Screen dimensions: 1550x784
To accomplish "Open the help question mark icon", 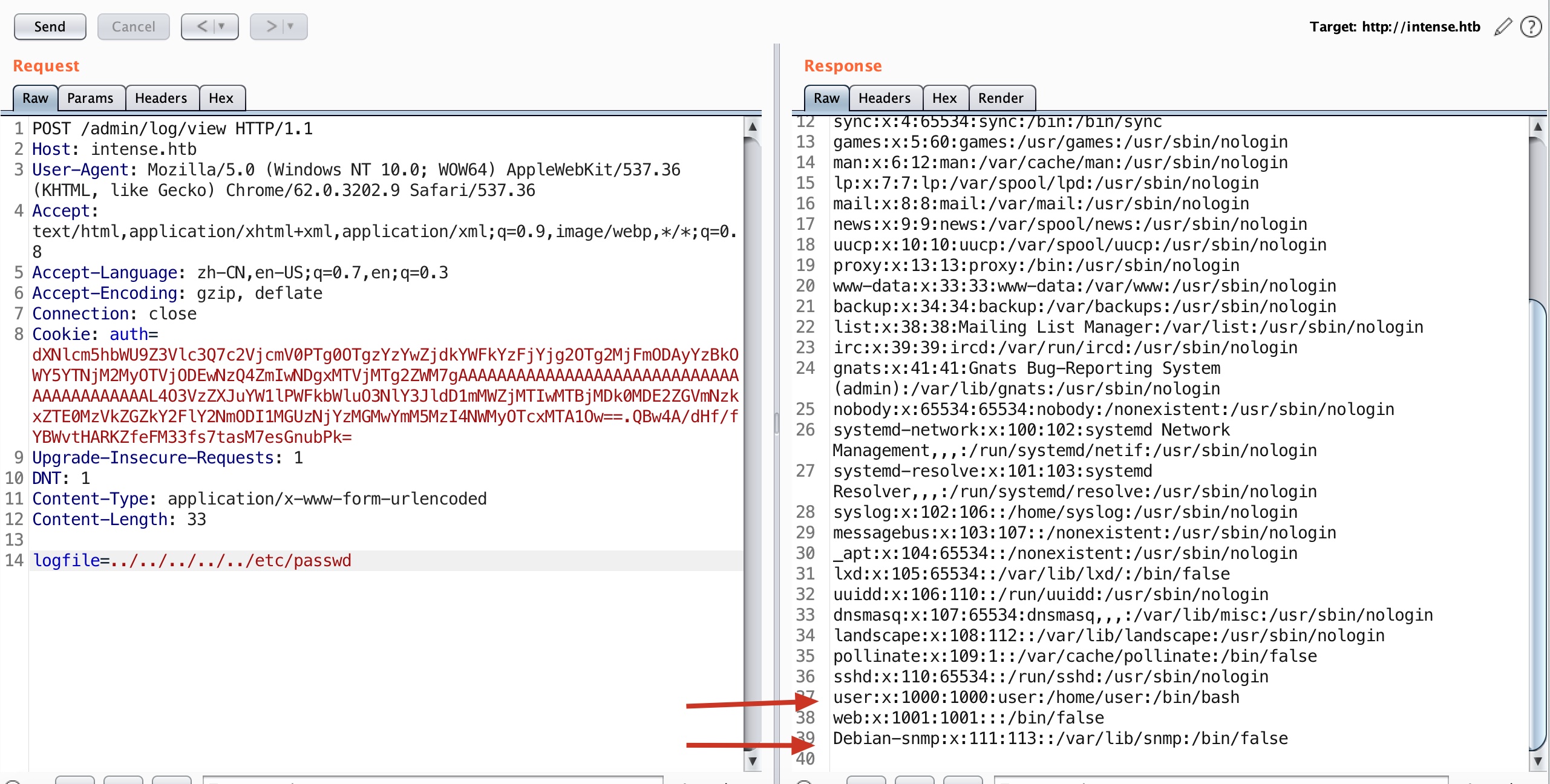I will pos(1531,27).
